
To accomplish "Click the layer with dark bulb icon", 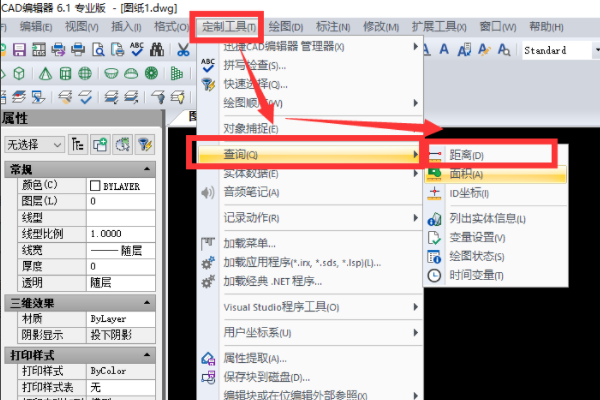I will pyautogui.click(x=158, y=97).
